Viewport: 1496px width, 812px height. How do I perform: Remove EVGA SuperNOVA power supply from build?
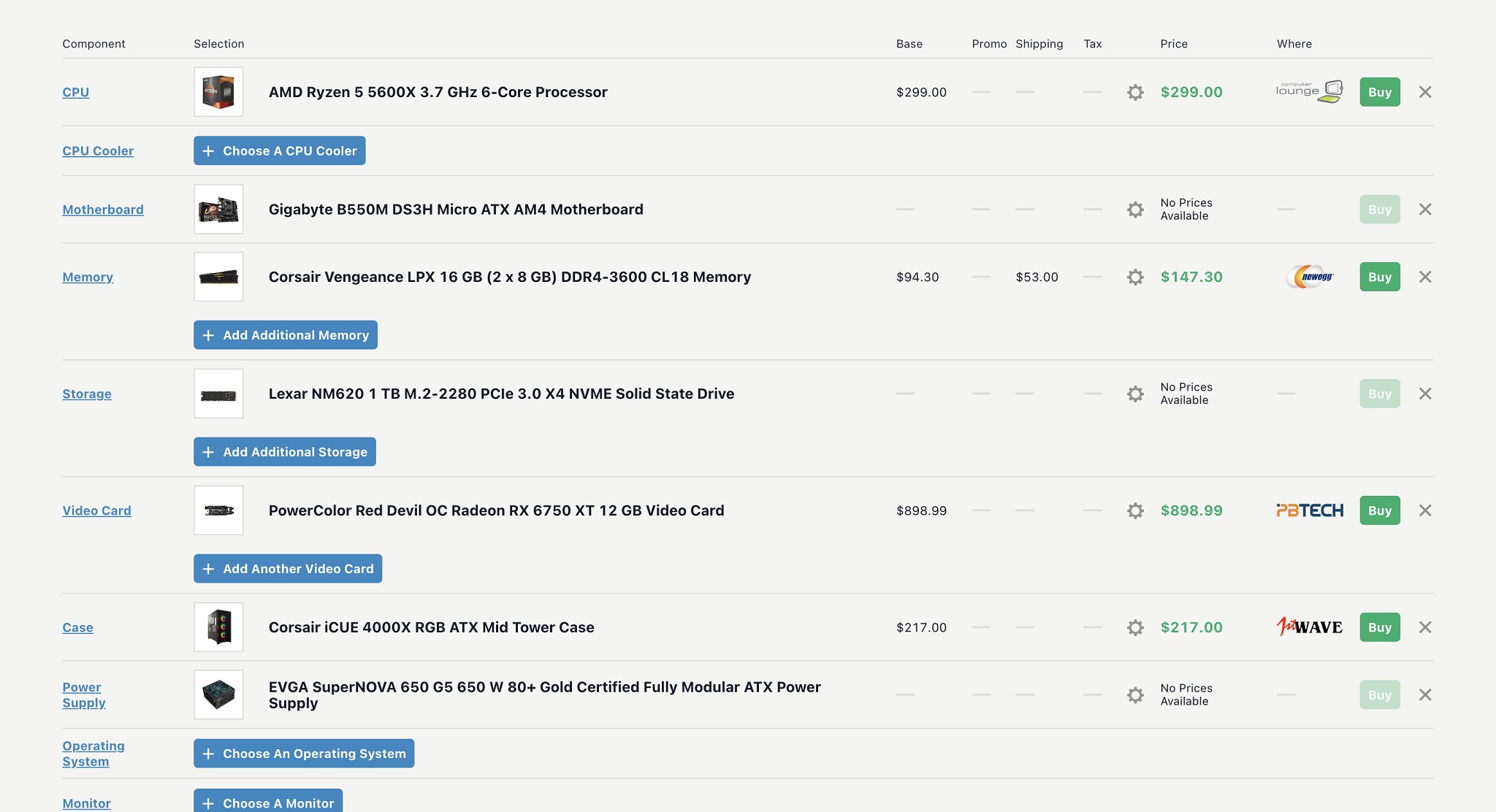tap(1424, 694)
